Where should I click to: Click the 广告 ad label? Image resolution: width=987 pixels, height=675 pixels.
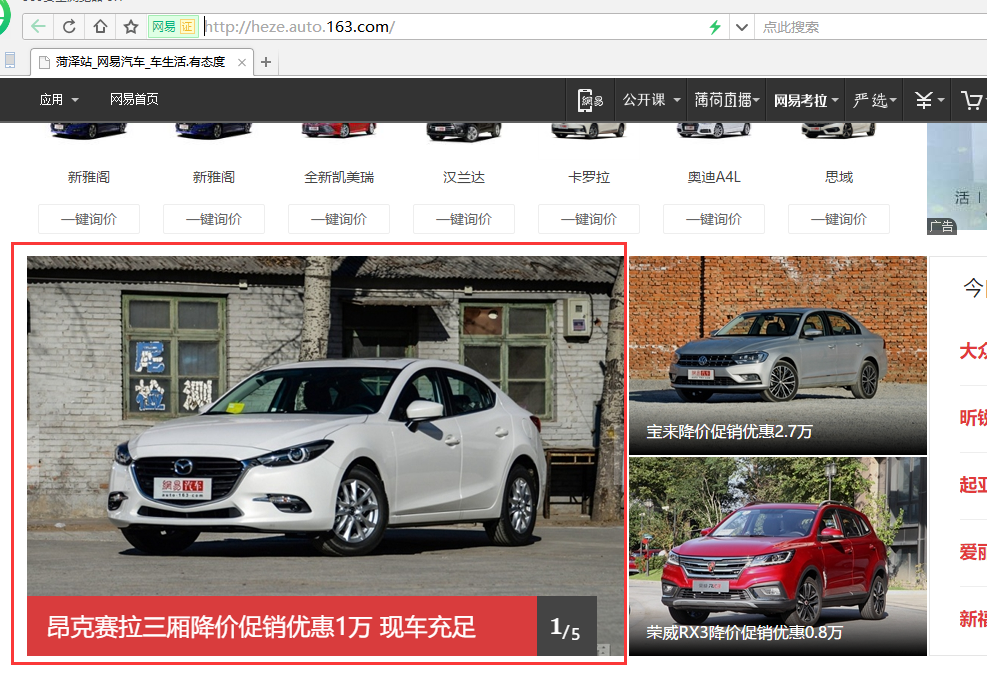942,227
